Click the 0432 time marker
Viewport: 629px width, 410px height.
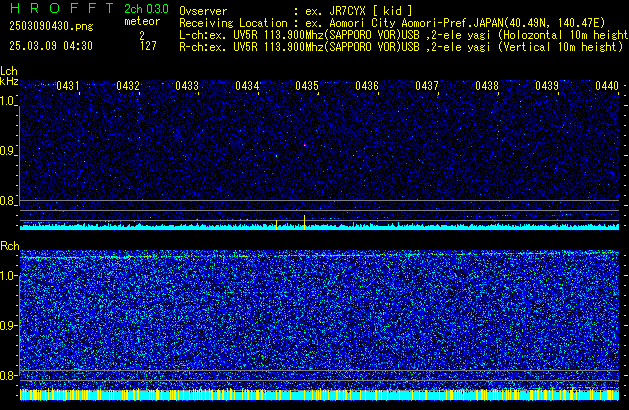128,86
